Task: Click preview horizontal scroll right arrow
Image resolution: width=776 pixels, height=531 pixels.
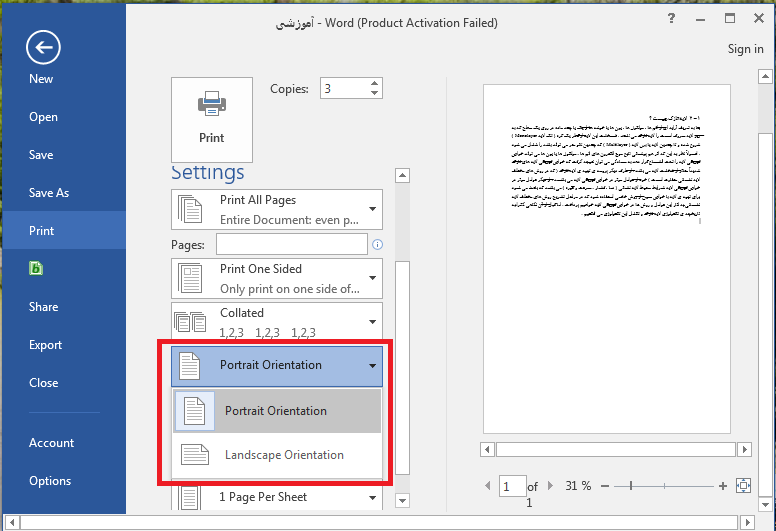Action: tap(744, 449)
